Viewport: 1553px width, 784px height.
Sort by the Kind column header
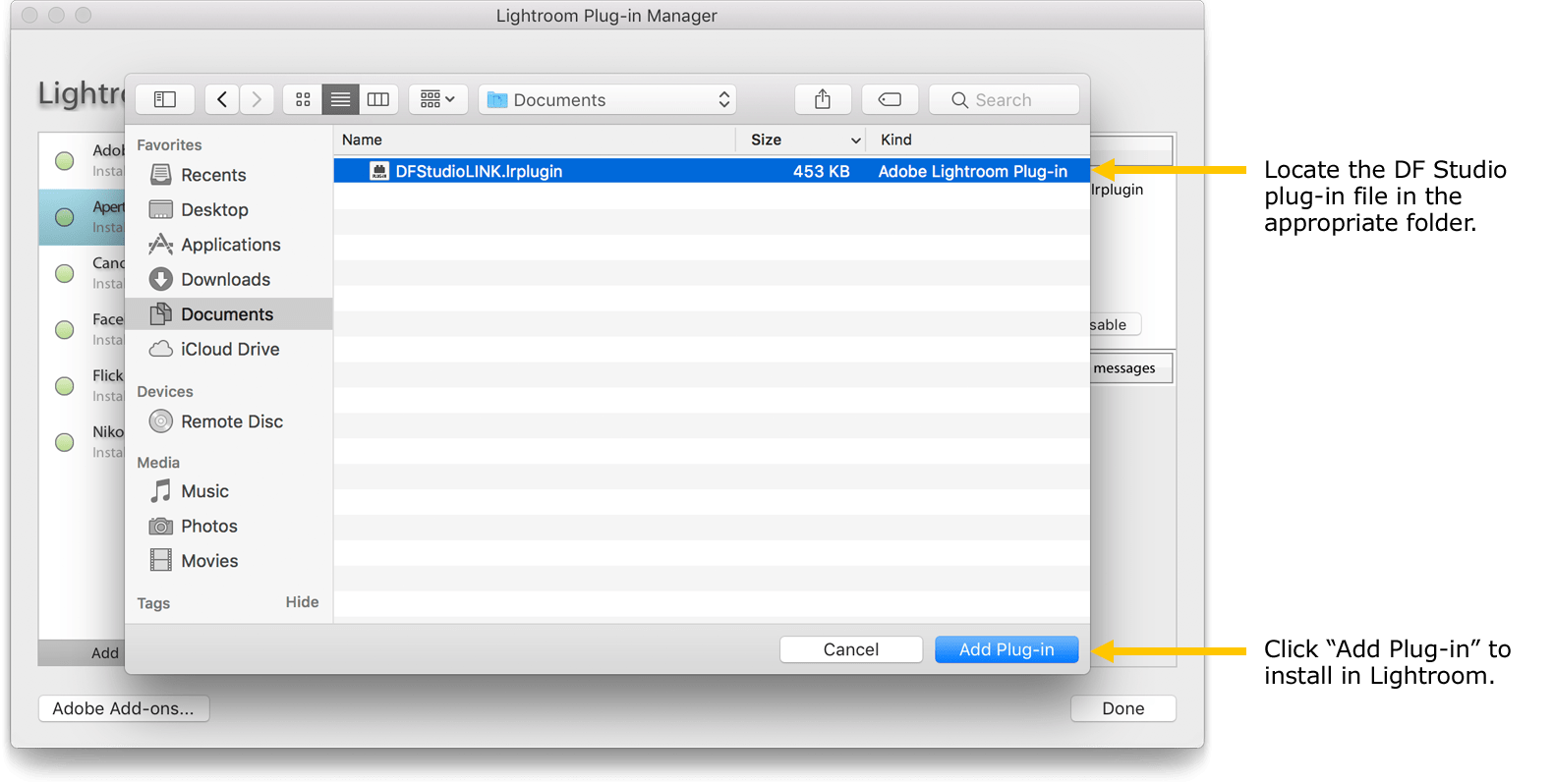coord(978,140)
